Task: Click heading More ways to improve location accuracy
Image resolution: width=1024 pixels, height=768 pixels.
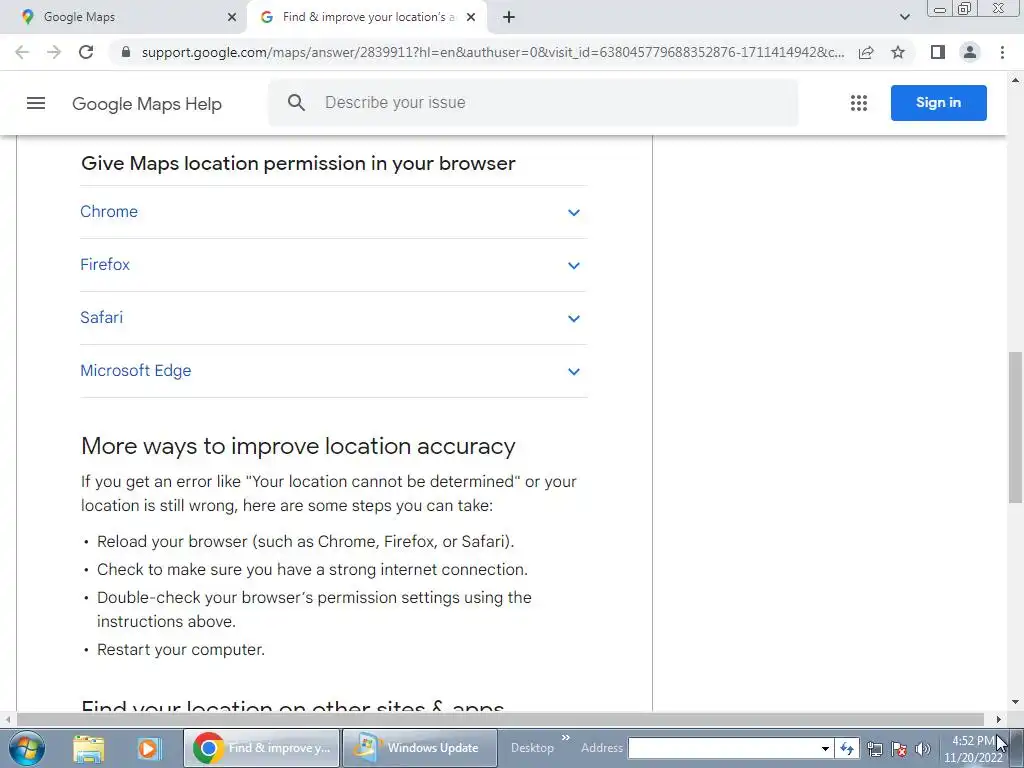Action: click(x=298, y=446)
